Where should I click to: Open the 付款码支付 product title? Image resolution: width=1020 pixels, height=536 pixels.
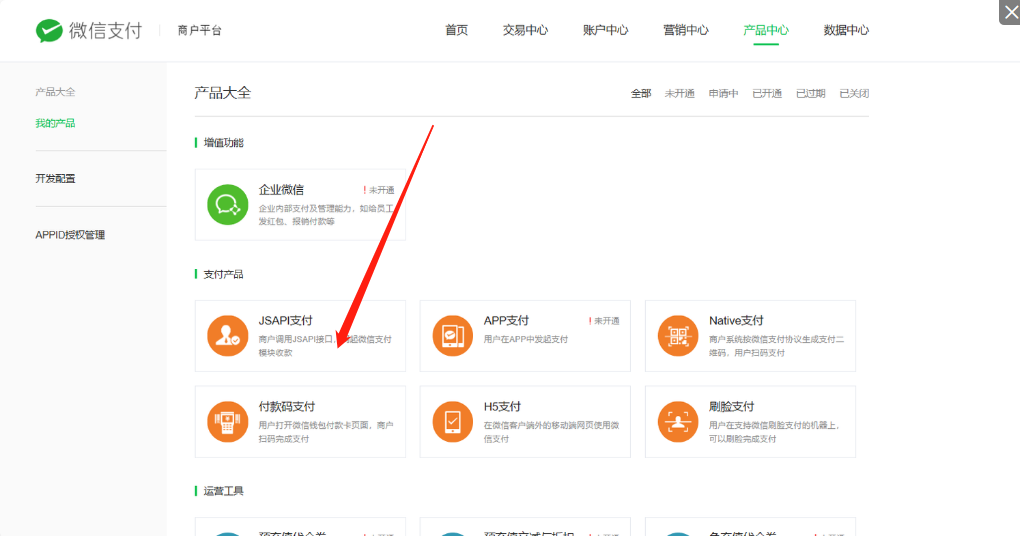point(287,407)
